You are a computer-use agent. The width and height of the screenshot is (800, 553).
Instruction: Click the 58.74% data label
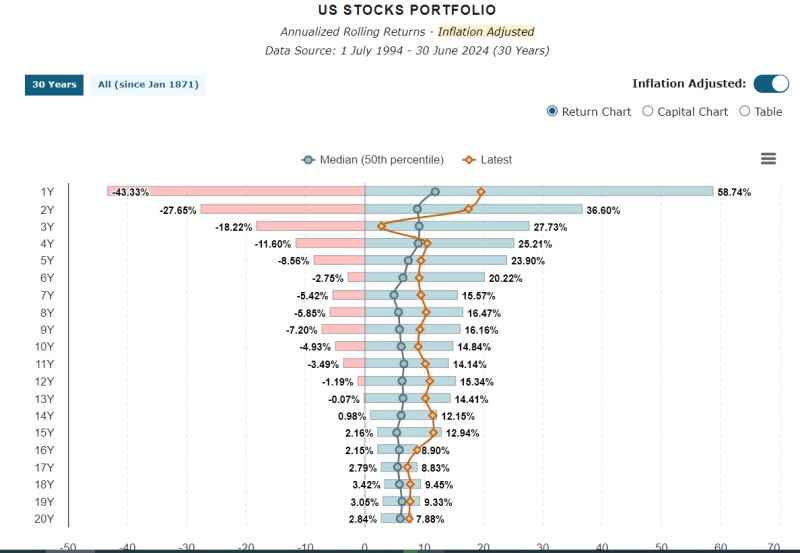(734, 192)
